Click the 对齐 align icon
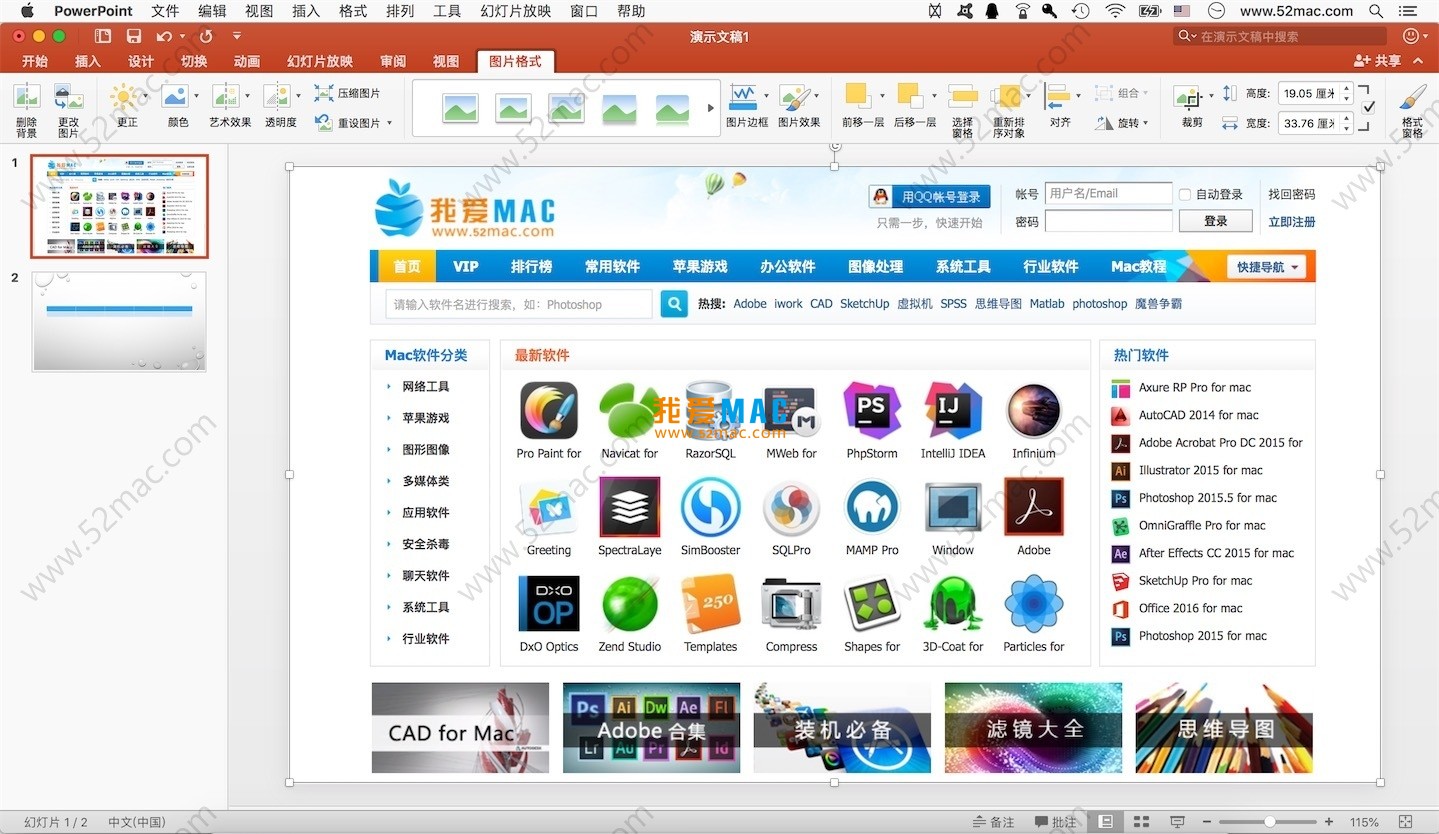The height and width of the screenshot is (834, 1439). coord(1056,98)
